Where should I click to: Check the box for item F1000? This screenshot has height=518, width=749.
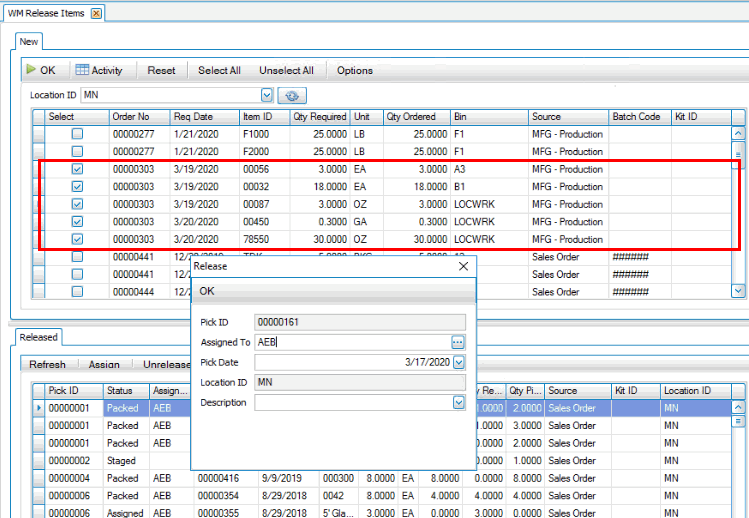(x=77, y=134)
